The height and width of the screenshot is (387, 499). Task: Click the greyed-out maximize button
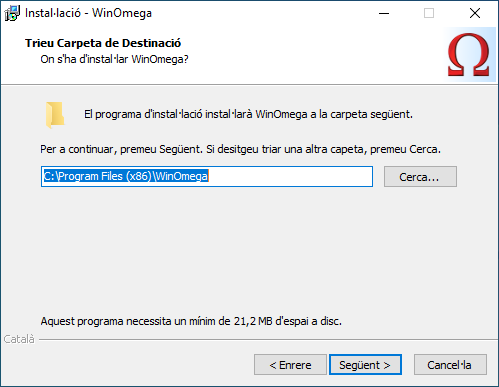[x=429, y=13]
